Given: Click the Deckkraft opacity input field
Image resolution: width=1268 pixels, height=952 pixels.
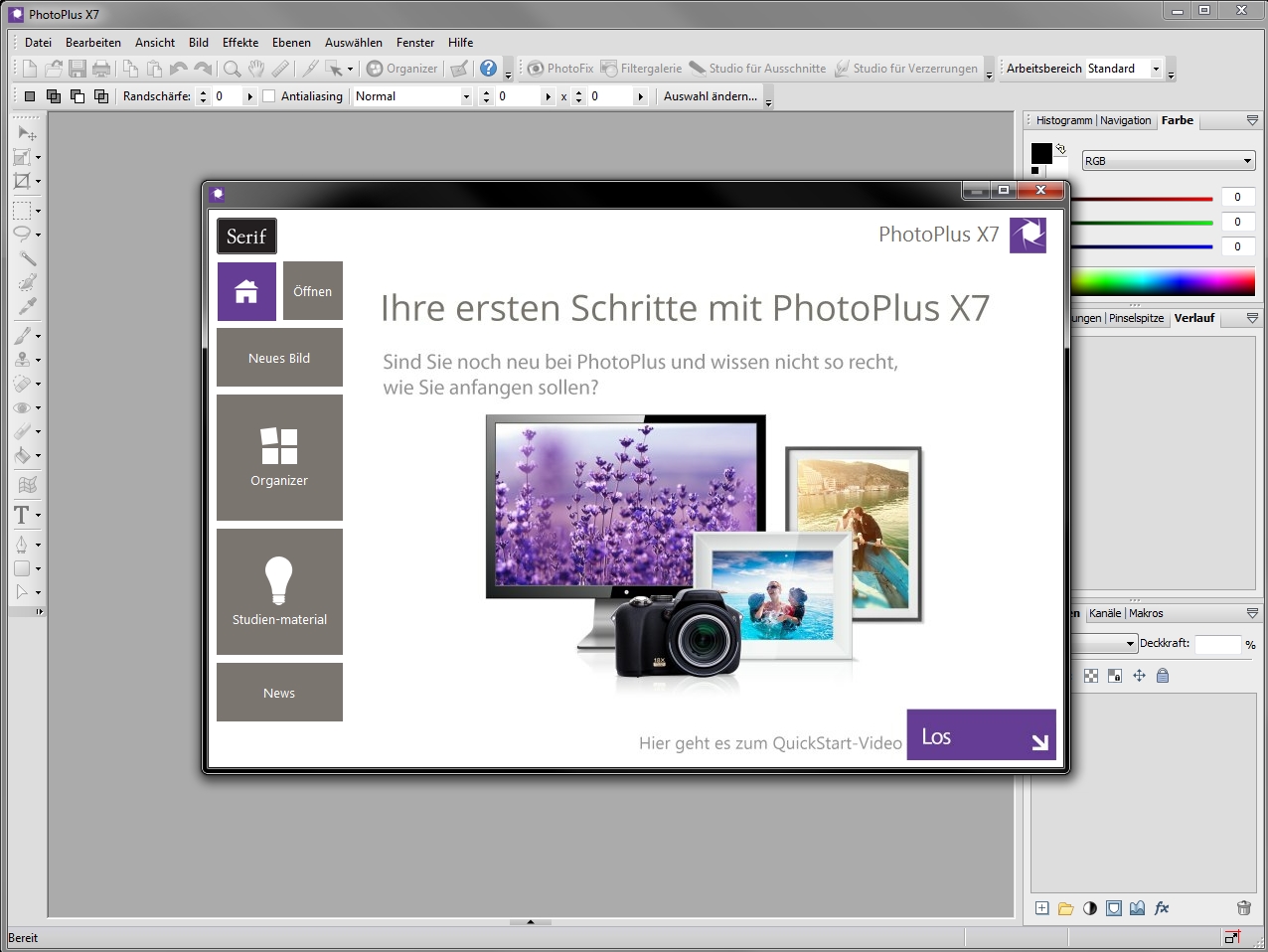Looking at the screenshot, I should coord(1217,644).
